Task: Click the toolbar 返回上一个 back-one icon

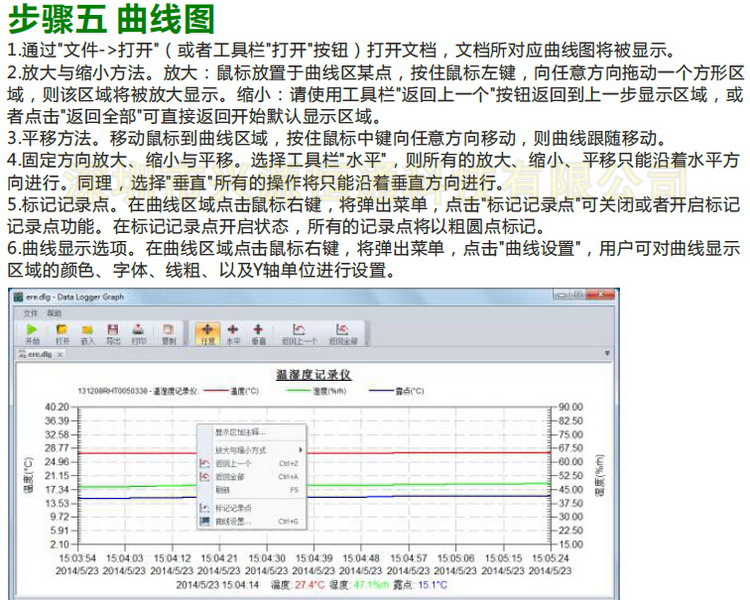Action: point(299,329)
